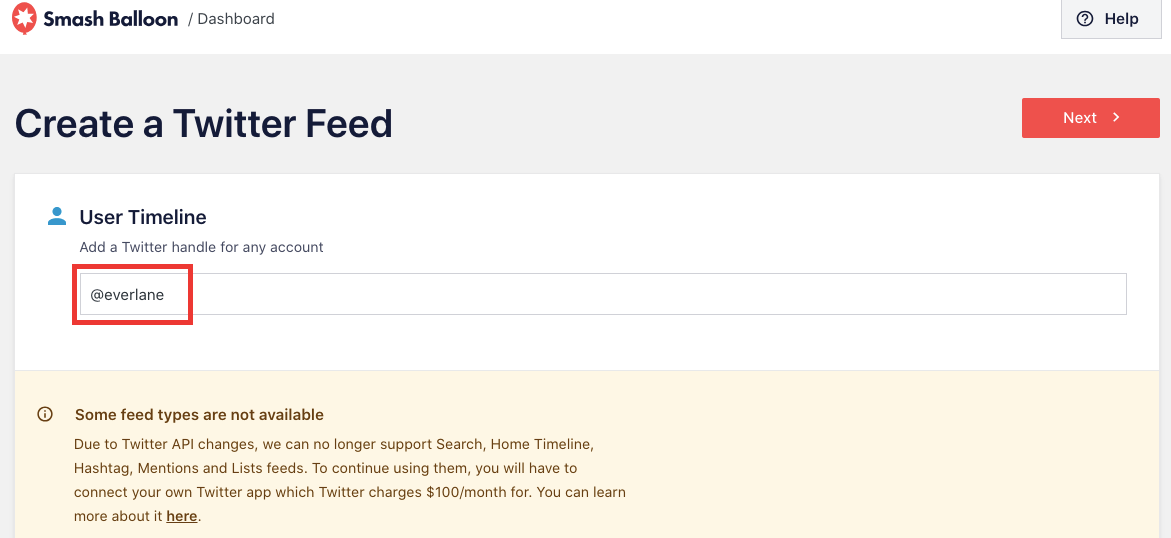The height and width of the screenshot is (538, 1171).
Task: Click the question mark Help icon
Action: (1085, 19)
